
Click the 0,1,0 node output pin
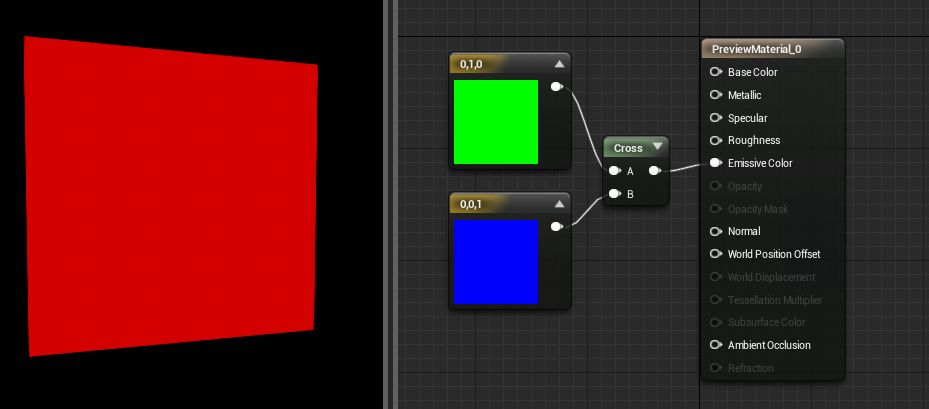click(557, 87)
